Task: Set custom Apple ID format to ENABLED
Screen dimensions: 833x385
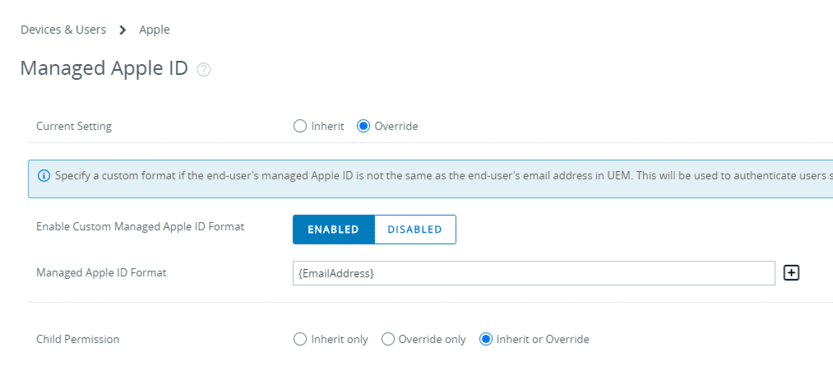Action: coord(334,229)
